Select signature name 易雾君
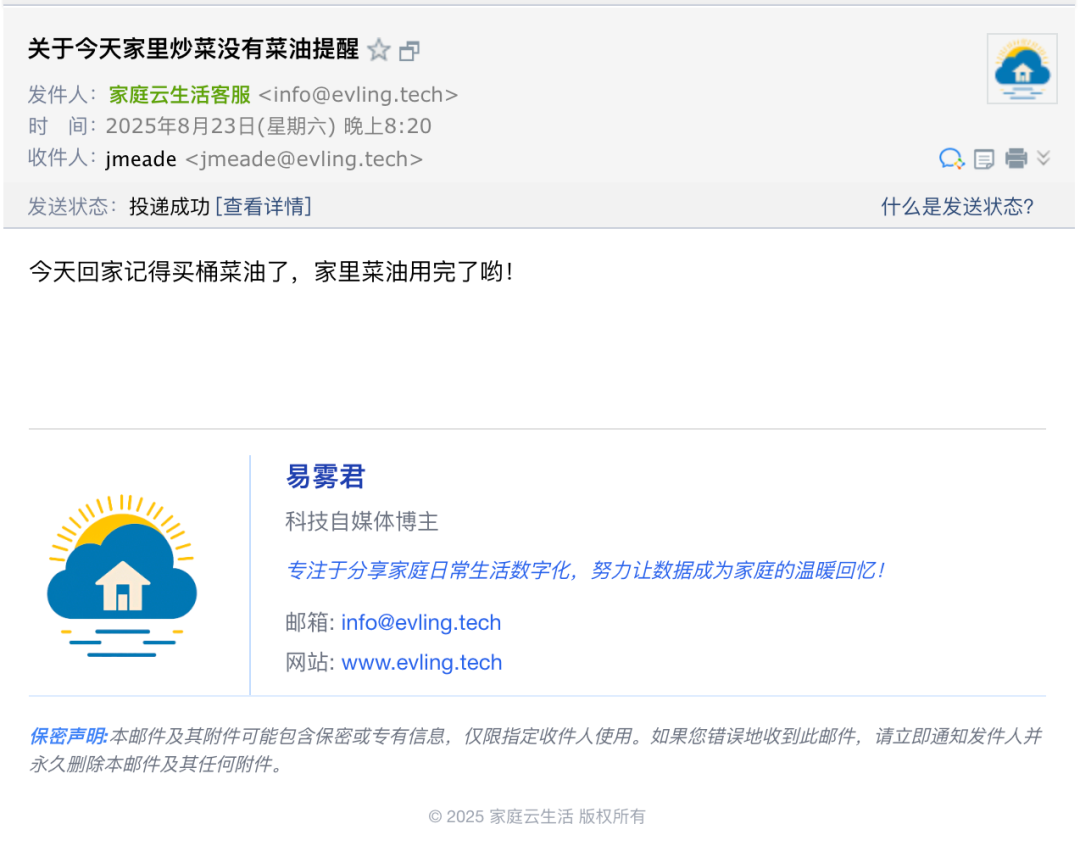This screenshot has height=846, width=1080. [325, 476]
